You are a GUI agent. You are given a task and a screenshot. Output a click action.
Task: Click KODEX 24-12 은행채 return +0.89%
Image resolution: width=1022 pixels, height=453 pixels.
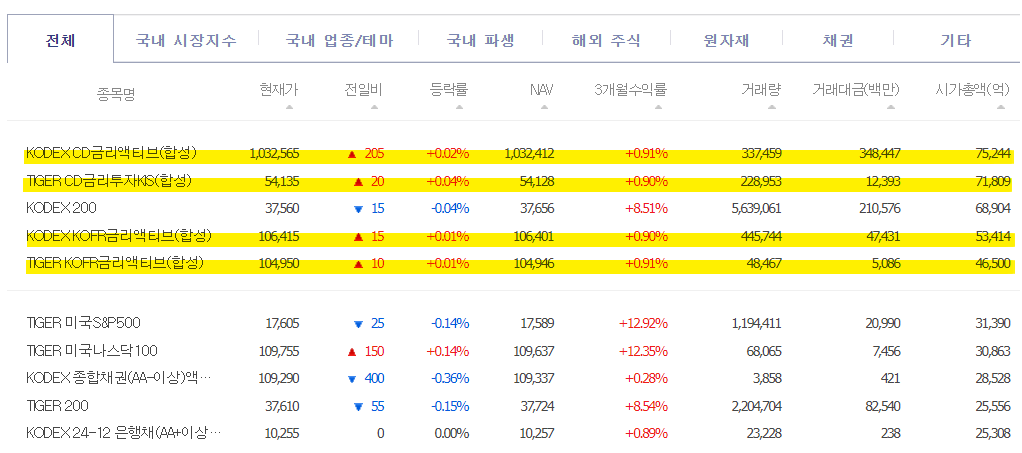646,433
